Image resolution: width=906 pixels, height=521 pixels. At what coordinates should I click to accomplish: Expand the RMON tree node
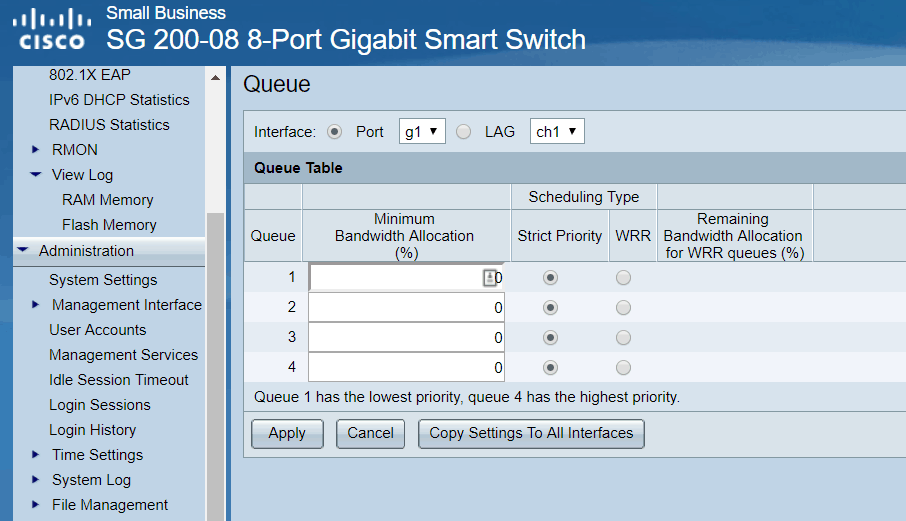coord(37,150)
